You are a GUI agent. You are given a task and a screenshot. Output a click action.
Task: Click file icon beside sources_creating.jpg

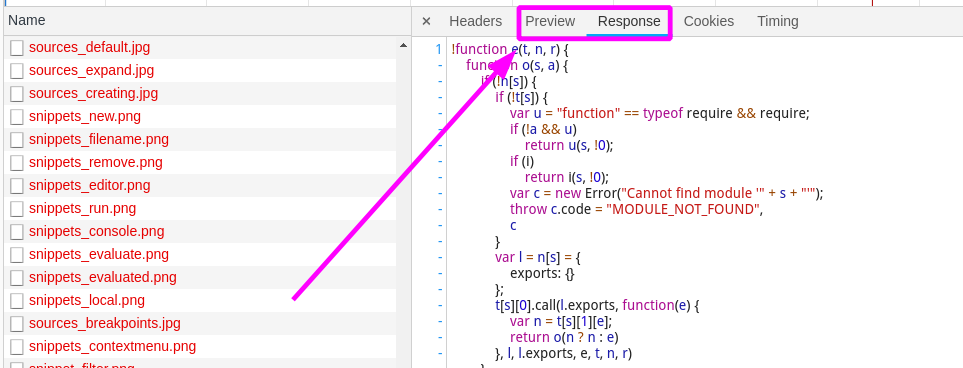pos(17,94)
